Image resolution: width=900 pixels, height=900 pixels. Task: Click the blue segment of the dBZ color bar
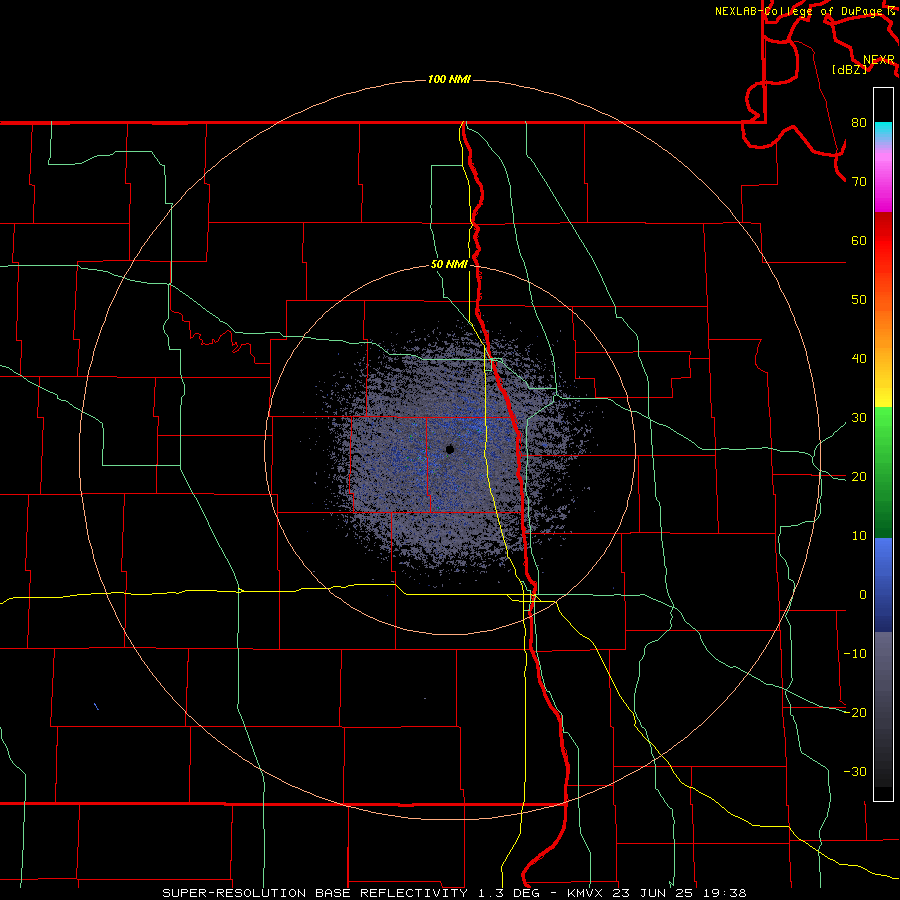pos(883,585)
